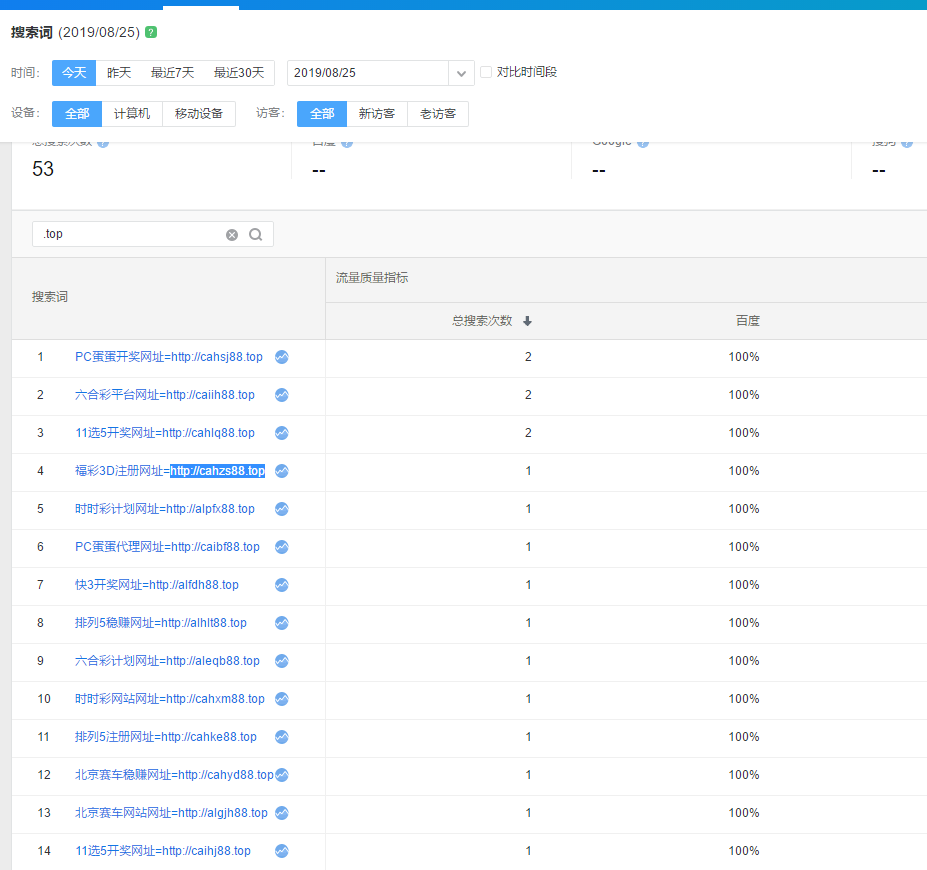Image resolution: width=927 pixels, height=870 pixels.
Task: Select 全部 under device filter
Action: click(77, 113)
